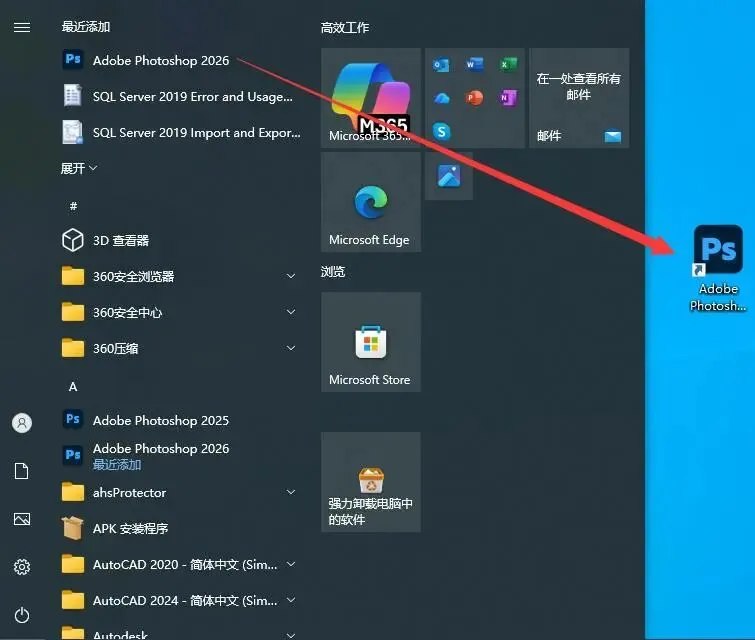Open Excel from the Office tile group
755x640 pixels.
click(508, 64)
